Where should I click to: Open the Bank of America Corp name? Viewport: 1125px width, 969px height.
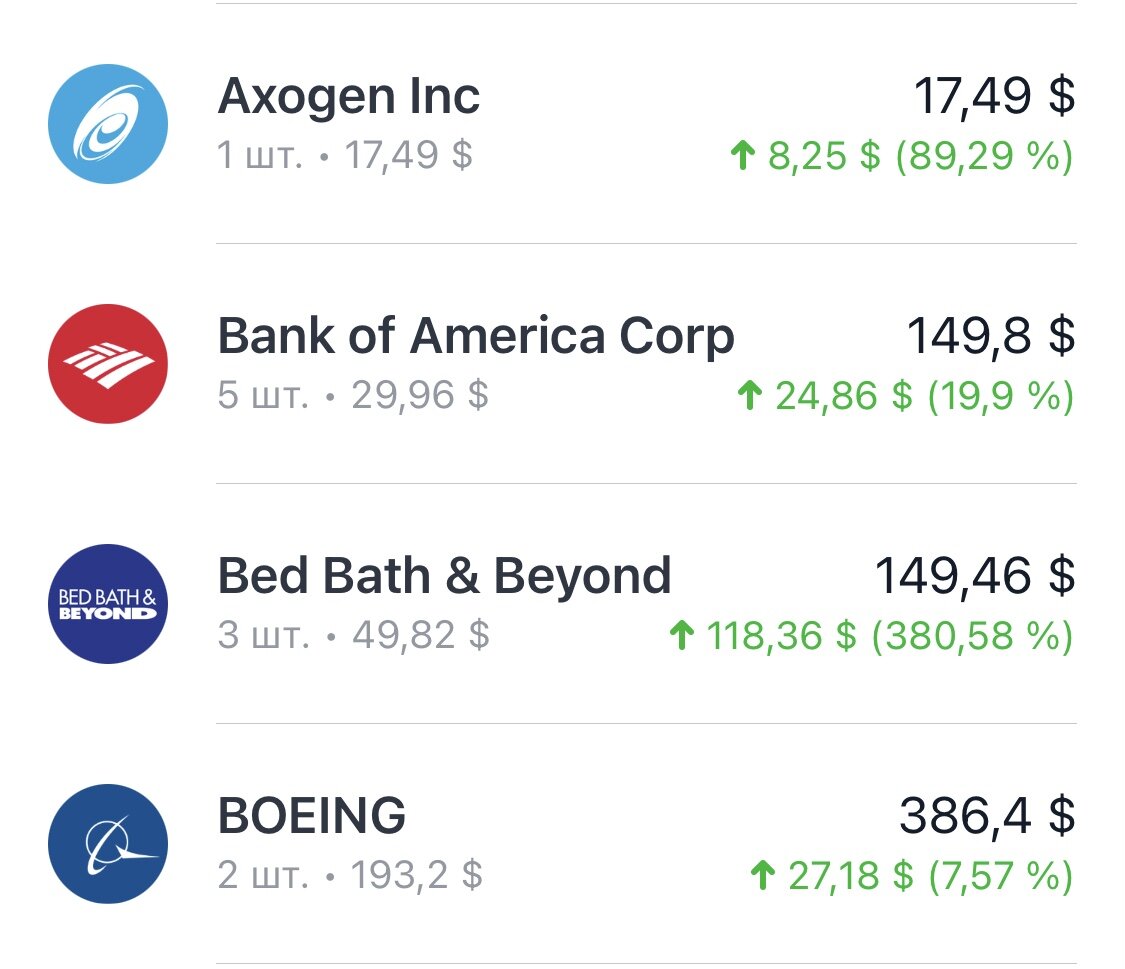tap(476, 336)
